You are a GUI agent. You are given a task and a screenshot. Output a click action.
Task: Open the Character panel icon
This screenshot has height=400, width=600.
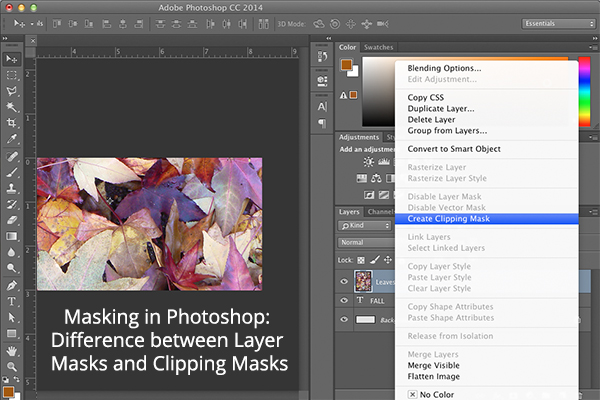[x=322, y=106]
